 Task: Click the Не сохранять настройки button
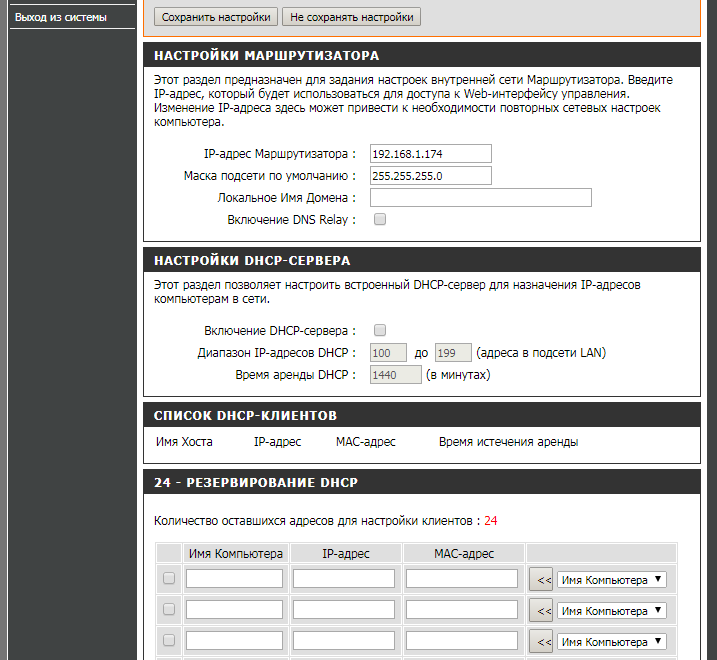(x=350, y=17)
